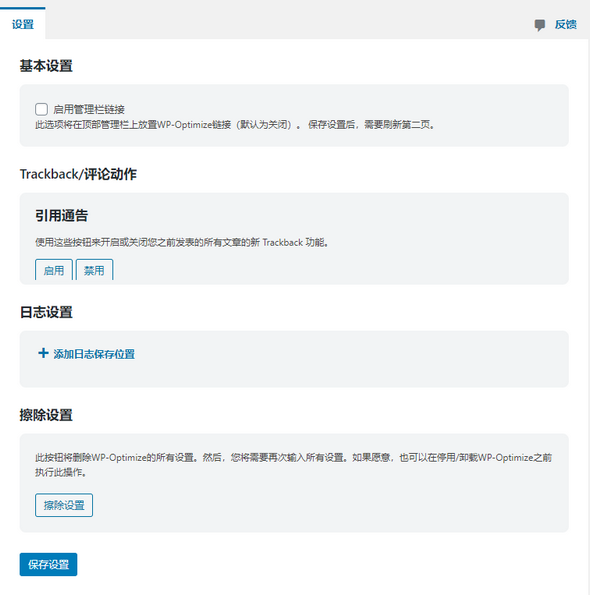Click the 日志设置 section heading

(x=46, y=312)
